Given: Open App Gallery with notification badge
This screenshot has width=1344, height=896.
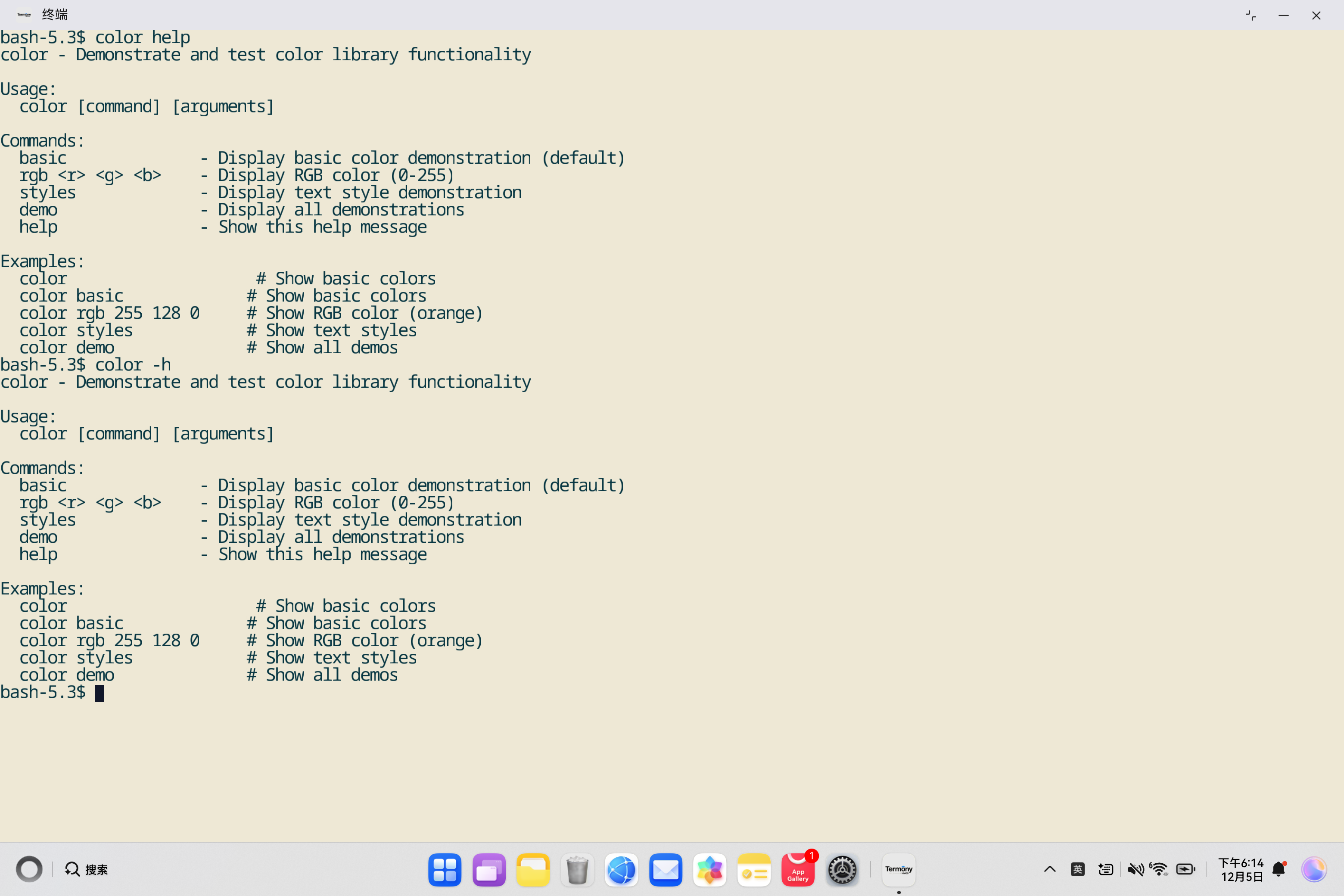Looking at the screenshot, I should [798, 870].
